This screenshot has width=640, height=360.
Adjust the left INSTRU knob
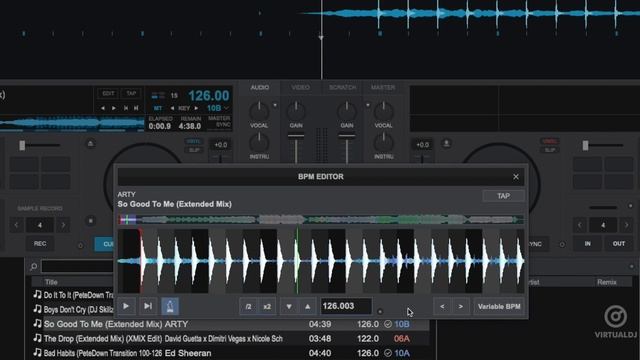click(x=259, y=143)
